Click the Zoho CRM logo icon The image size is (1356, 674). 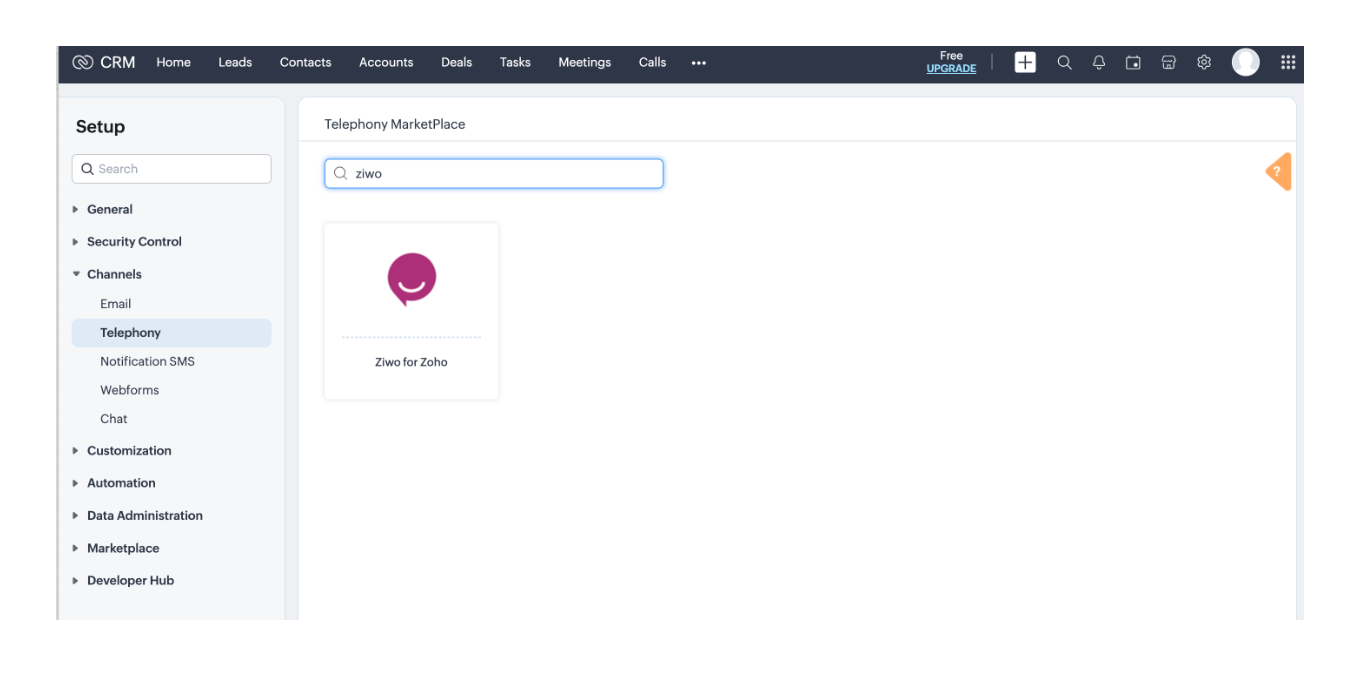tap(83, 62)
